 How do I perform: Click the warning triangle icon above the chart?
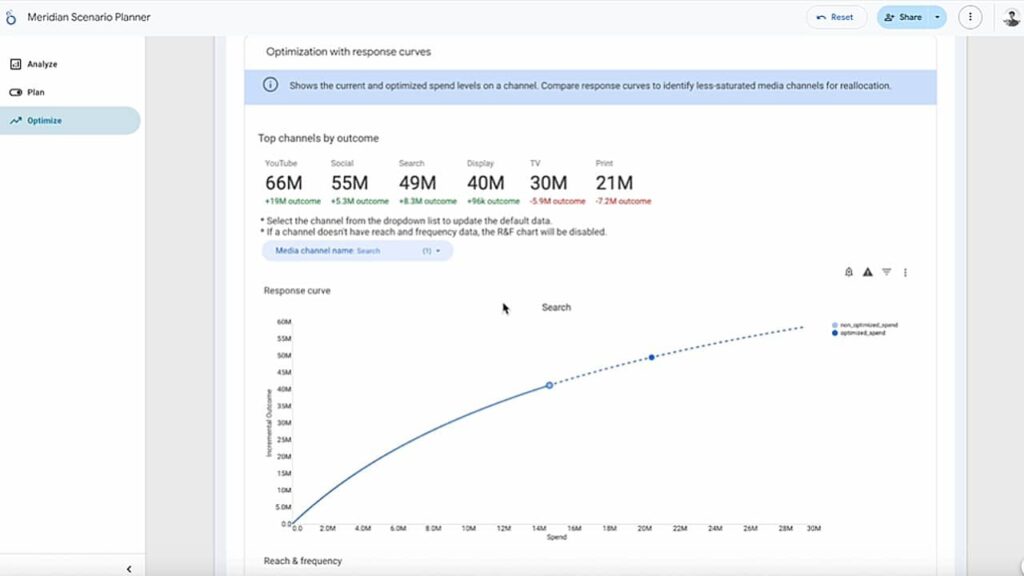[x=867, y=272]
